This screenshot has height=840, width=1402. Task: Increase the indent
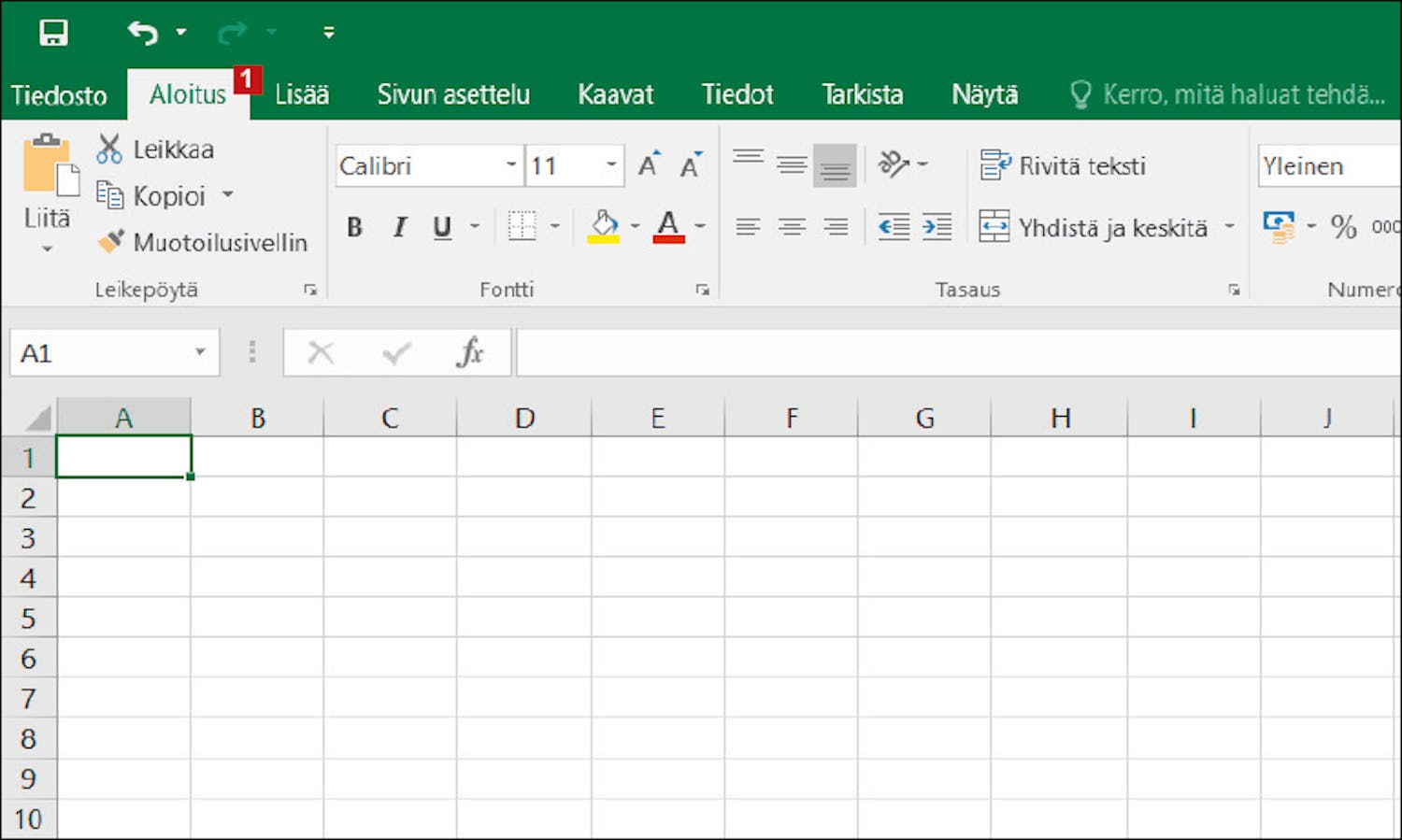[x=937, y=227]
